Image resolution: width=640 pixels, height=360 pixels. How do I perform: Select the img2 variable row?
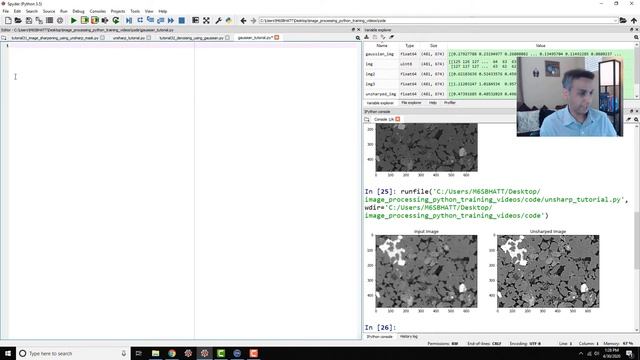pos(499,74)
